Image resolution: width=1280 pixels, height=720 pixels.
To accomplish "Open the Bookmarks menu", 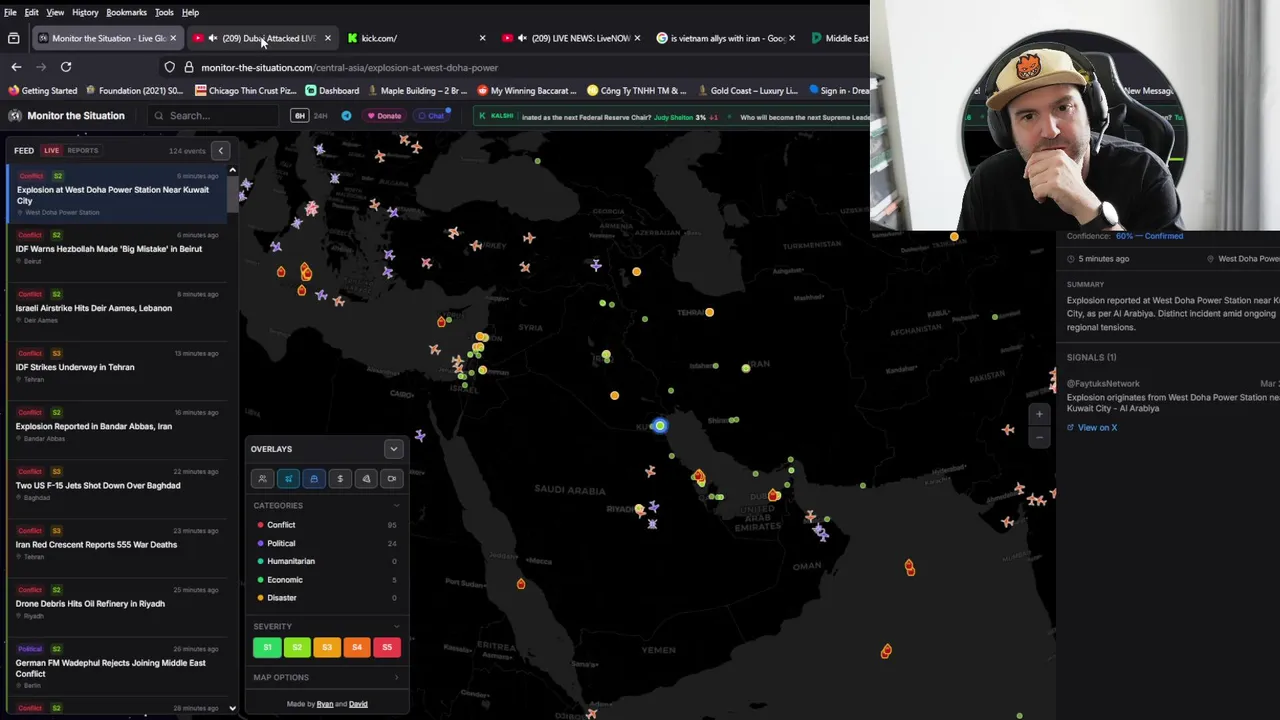I will (126, 12).
